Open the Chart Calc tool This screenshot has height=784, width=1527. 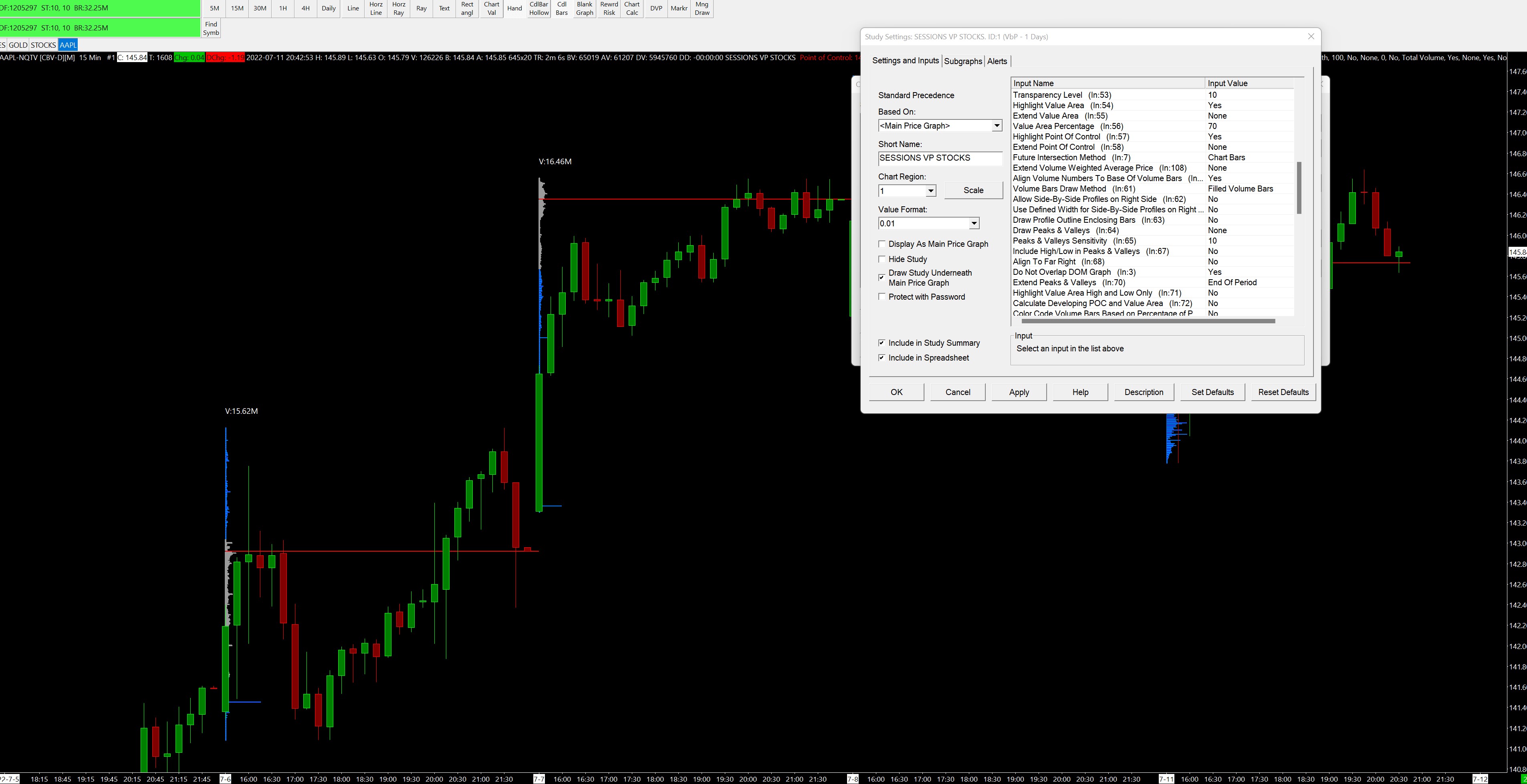coord(632,8)
